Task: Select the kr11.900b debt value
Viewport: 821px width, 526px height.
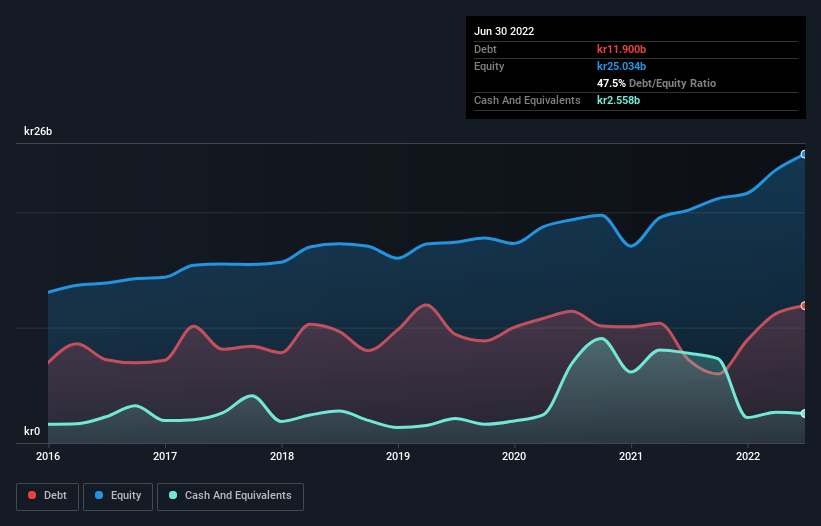Action: [x=622, y=49]
